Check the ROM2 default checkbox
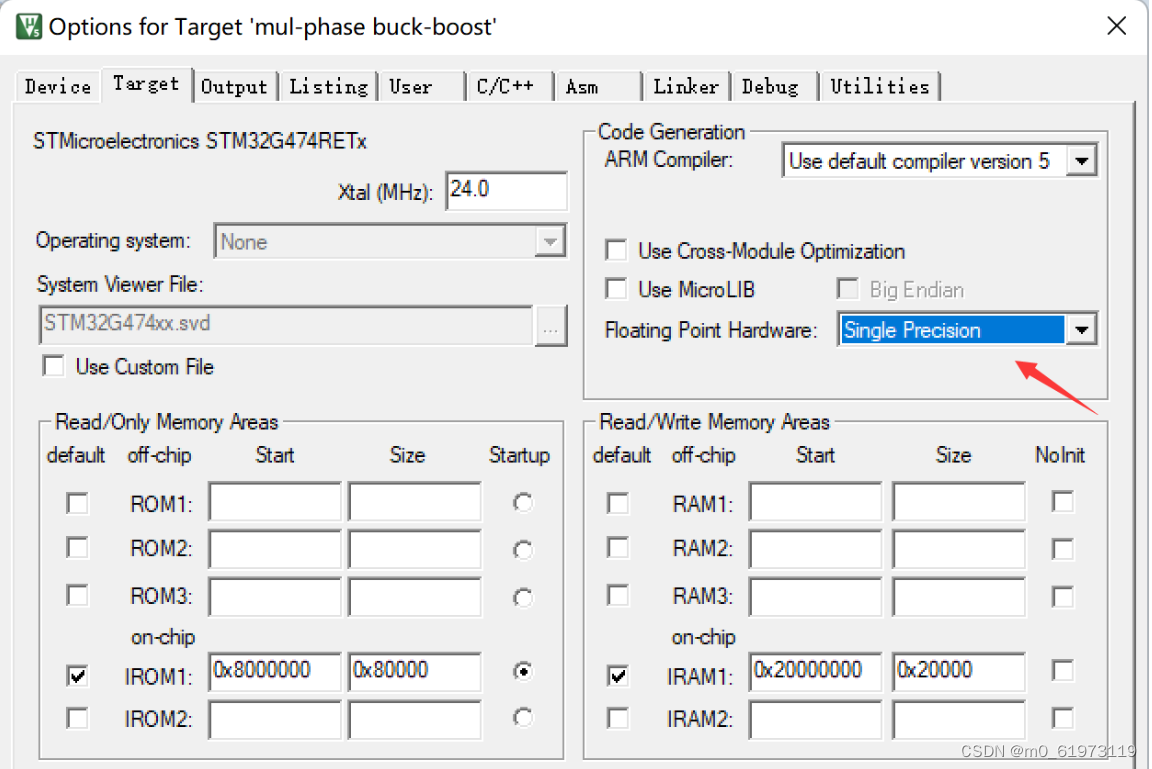The width and height of the screenshot is (1152, 769). click(77, 547)
